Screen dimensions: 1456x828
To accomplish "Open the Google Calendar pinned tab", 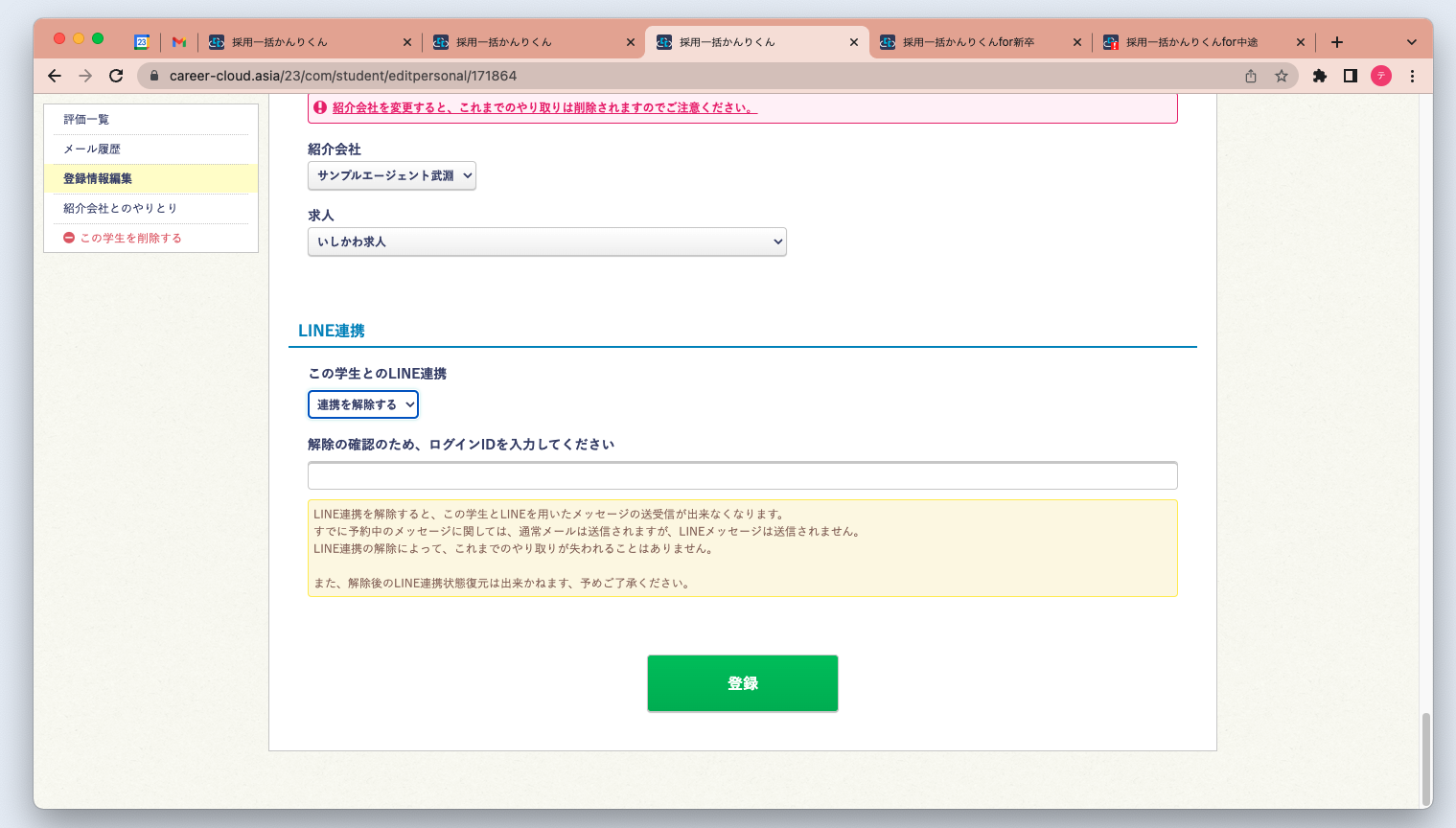I will click(x=142, y=42).
